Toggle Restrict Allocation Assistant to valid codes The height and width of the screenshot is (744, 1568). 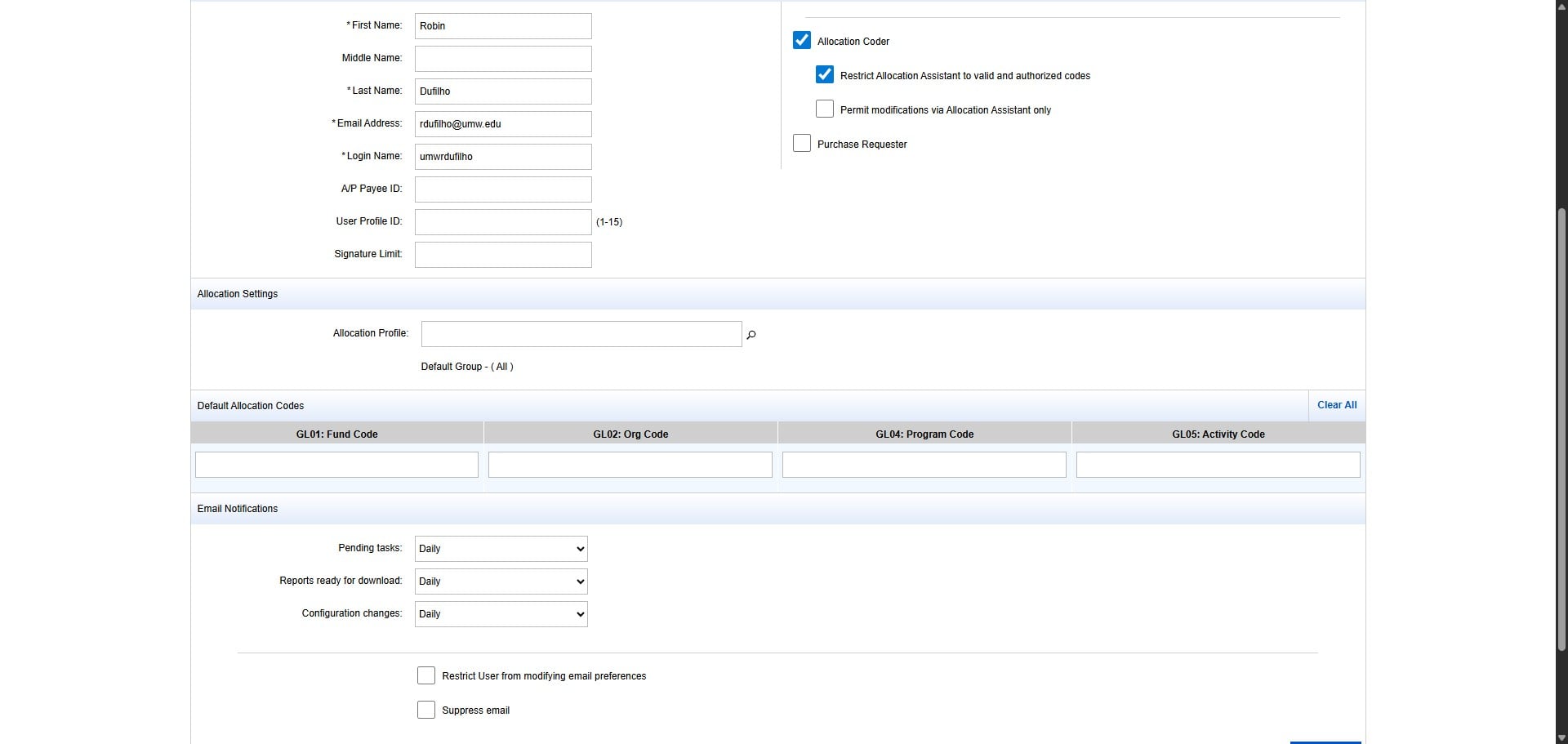(x=825, y=75)
